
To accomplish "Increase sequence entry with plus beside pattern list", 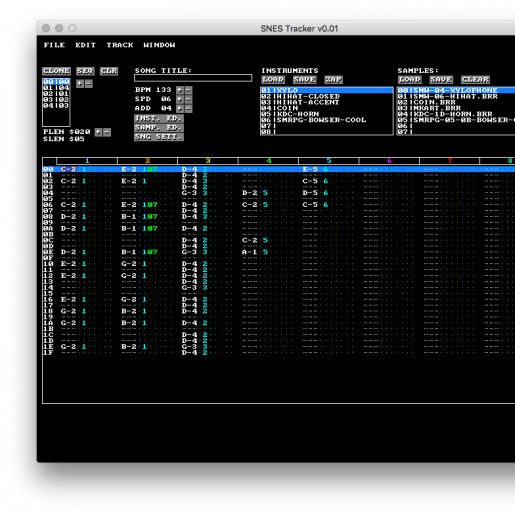I will [80, 84].
